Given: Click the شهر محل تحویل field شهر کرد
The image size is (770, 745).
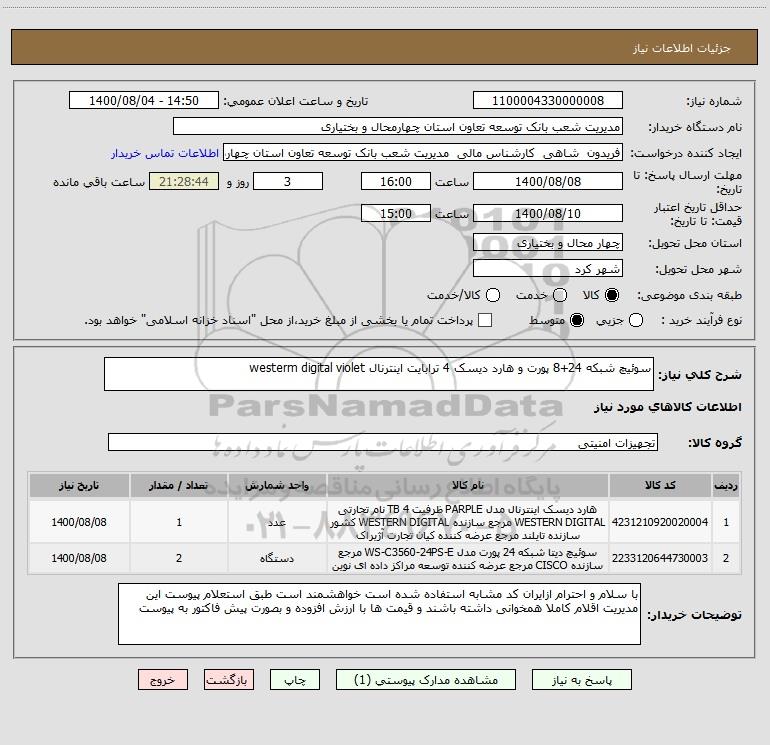Looking at the screenshot, I should coord(548,269).
